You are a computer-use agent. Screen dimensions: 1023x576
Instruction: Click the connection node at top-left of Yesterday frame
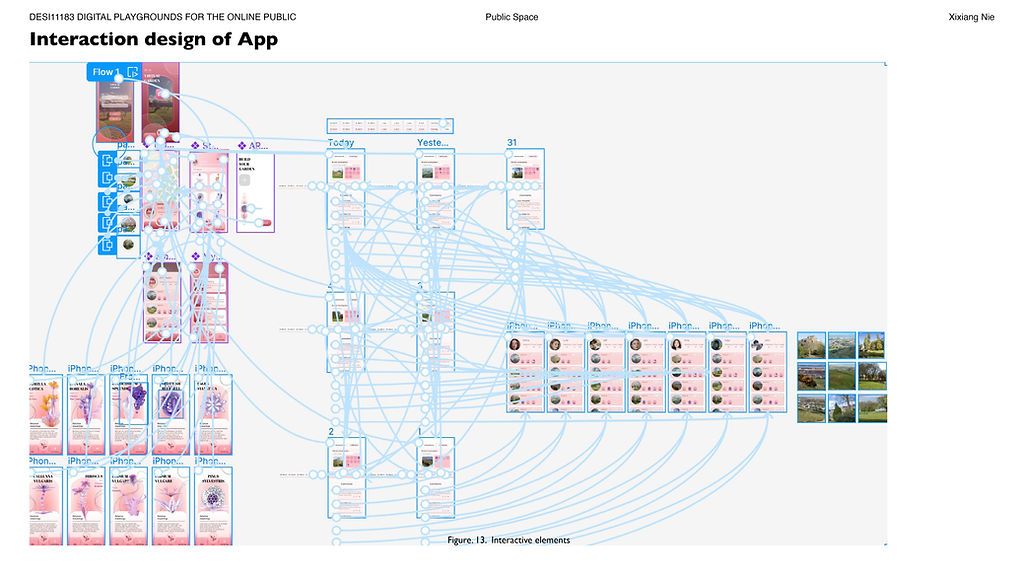tap(419, 154)
